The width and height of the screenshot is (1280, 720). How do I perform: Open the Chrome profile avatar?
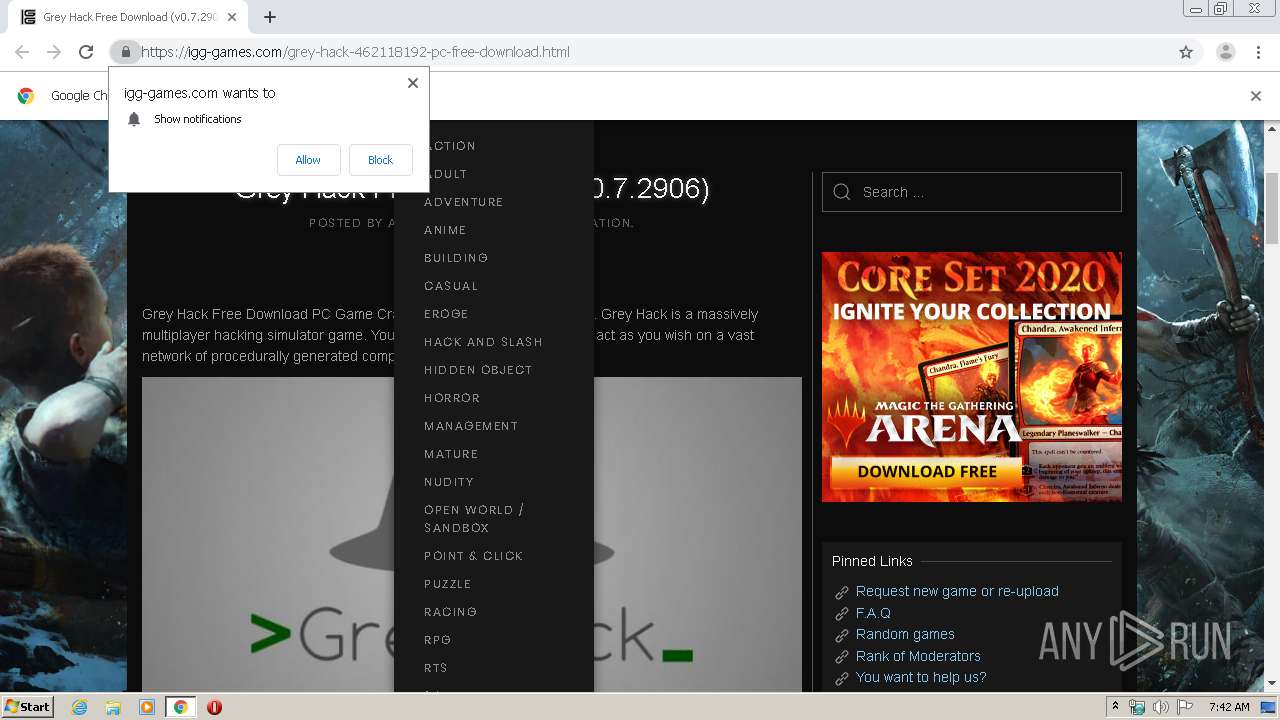click(x=1225, y=52)
